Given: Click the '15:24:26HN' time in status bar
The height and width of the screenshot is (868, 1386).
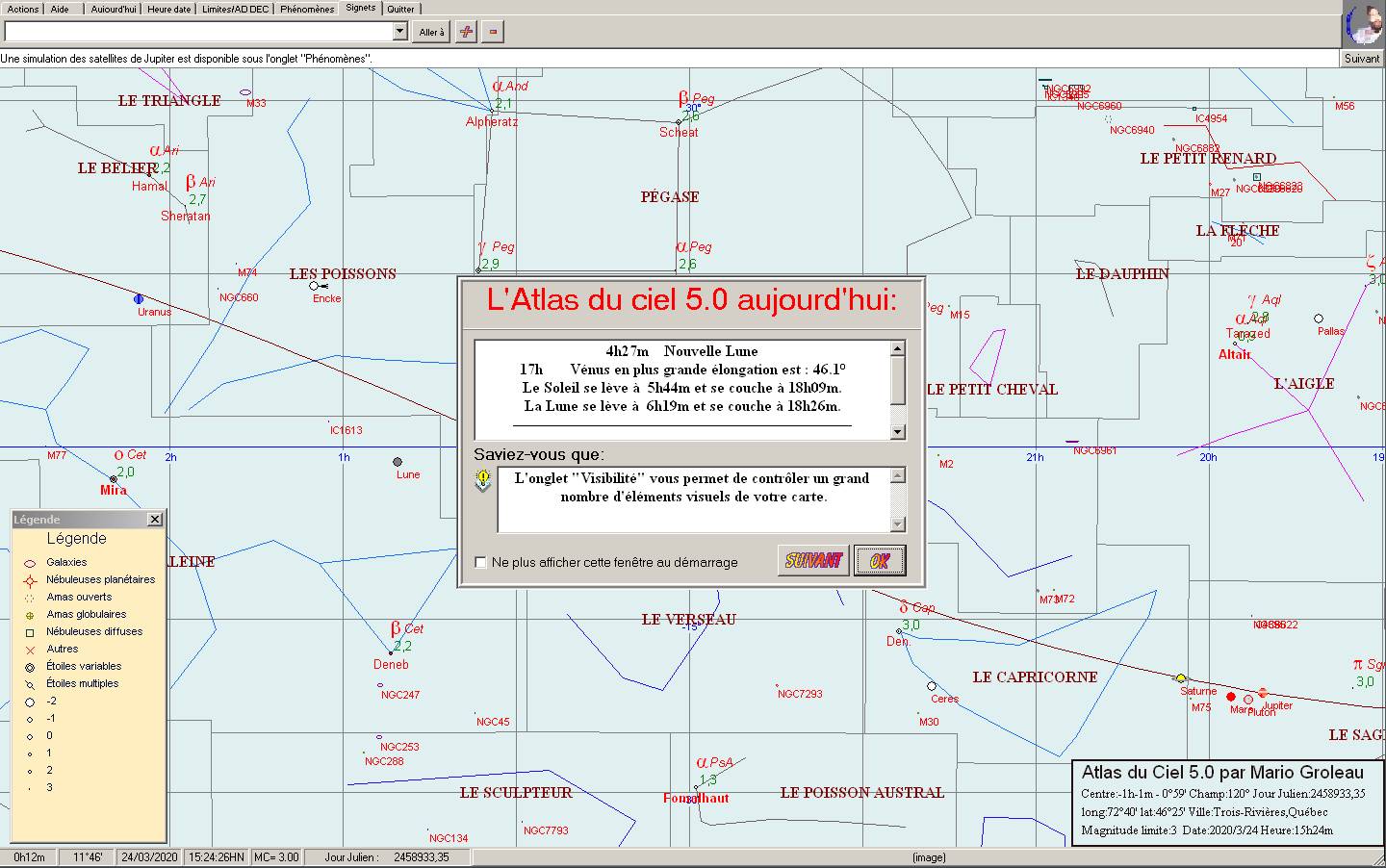Looking at the screenshot, I should (x=217, y=857).
